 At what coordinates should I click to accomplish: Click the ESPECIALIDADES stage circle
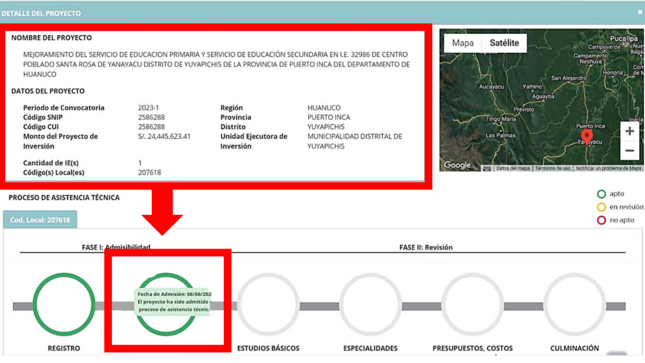coord(370,304)
